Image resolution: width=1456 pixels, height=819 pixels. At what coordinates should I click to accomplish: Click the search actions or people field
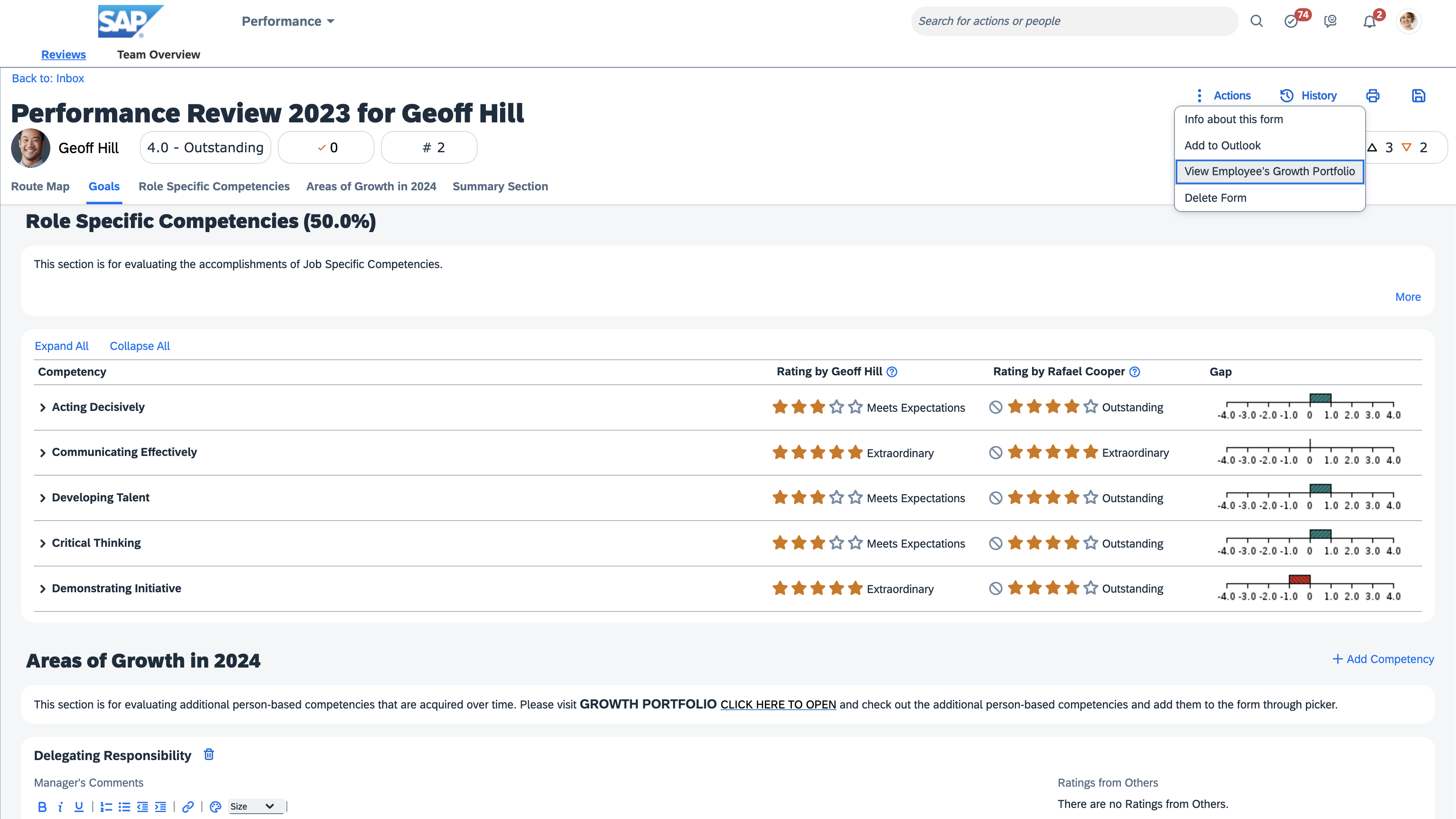pos(1074,21)
